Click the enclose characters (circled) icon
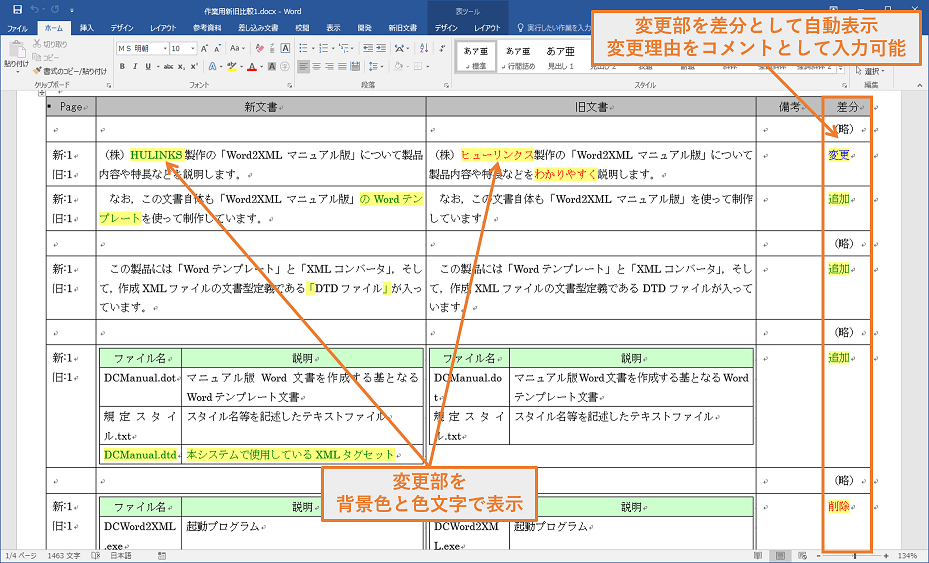The image size is (929, 563). click(284, 66)
